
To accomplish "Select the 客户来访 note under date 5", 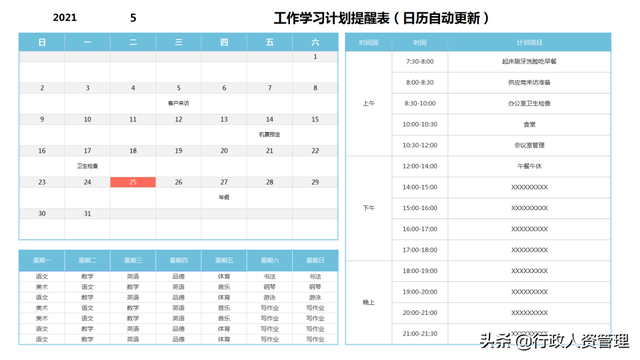I will (178, 103).
